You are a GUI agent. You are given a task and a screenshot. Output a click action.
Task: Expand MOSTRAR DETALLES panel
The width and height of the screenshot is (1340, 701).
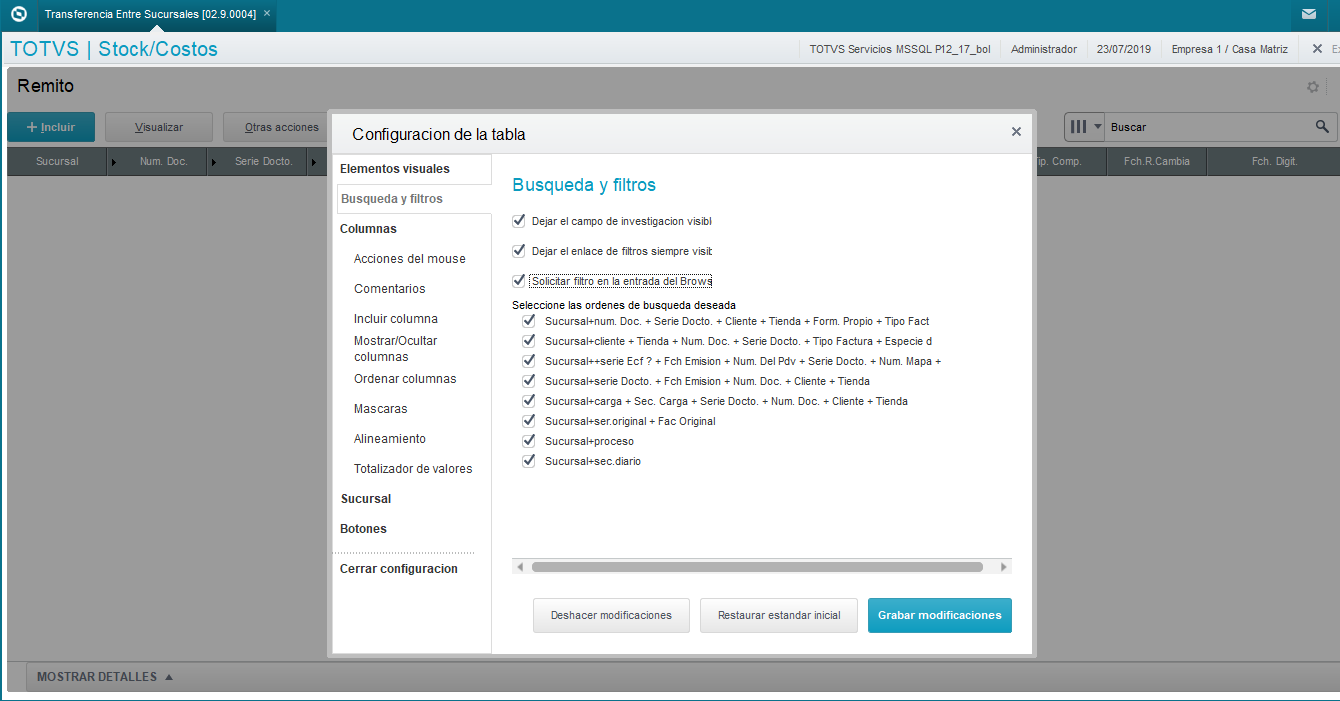105,677
